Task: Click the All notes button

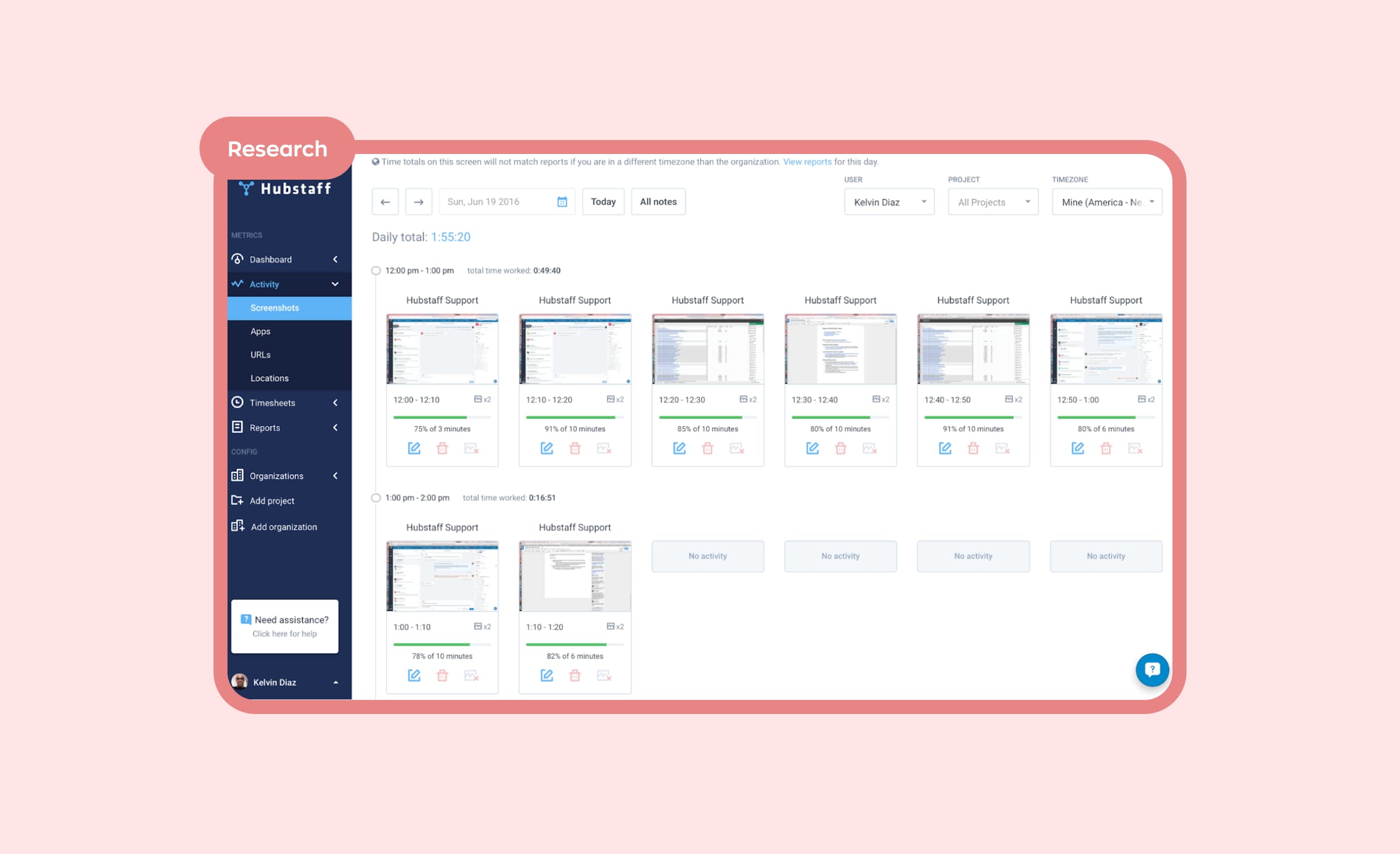Action: (x=658, y=202)
